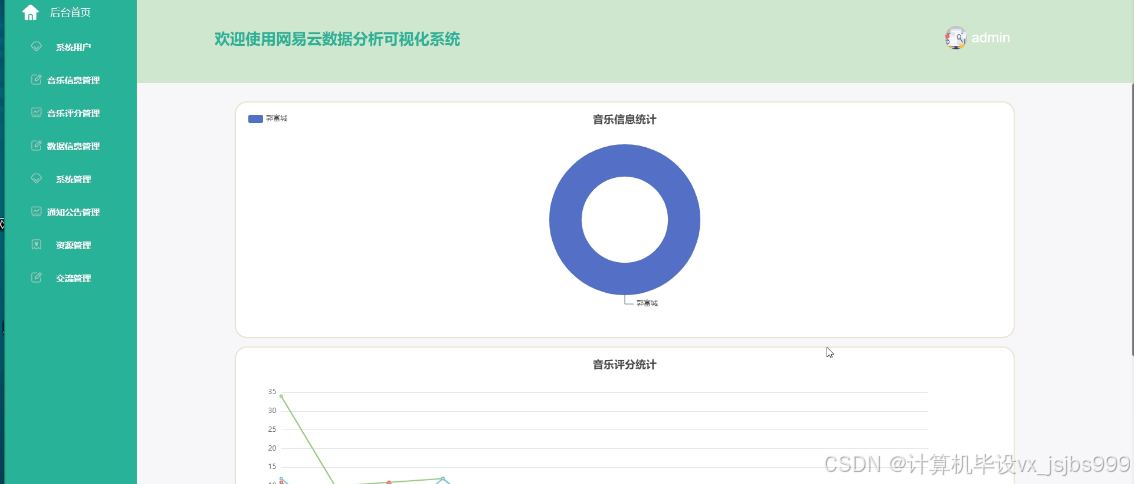Click the 郭富城 label below the donut
Viewport: 1134px width, 484px height.
[647, 303]
